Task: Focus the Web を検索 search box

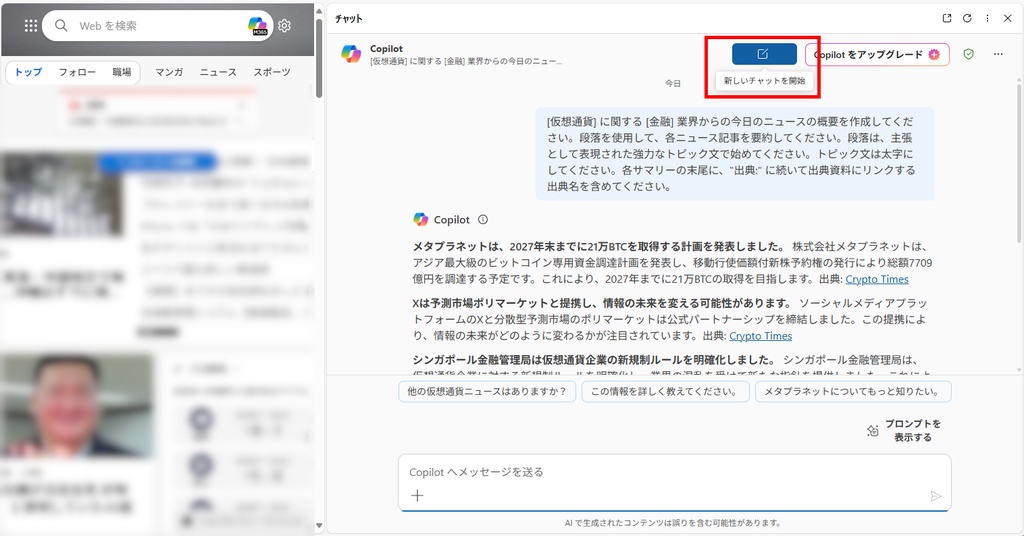Action: click(x=157, y=25)
